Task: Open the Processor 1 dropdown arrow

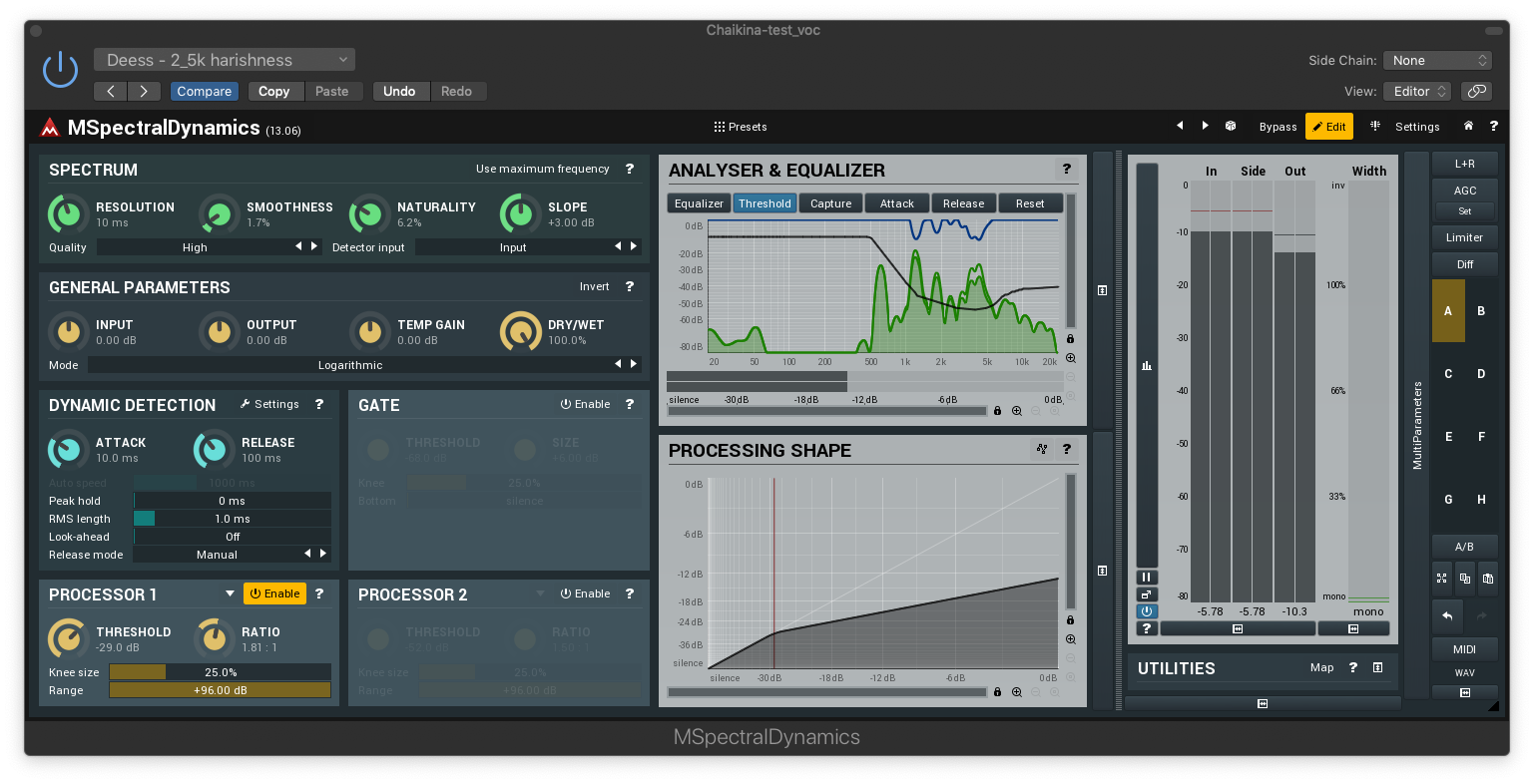Action: pyautogui.click(x=230, y=593)
